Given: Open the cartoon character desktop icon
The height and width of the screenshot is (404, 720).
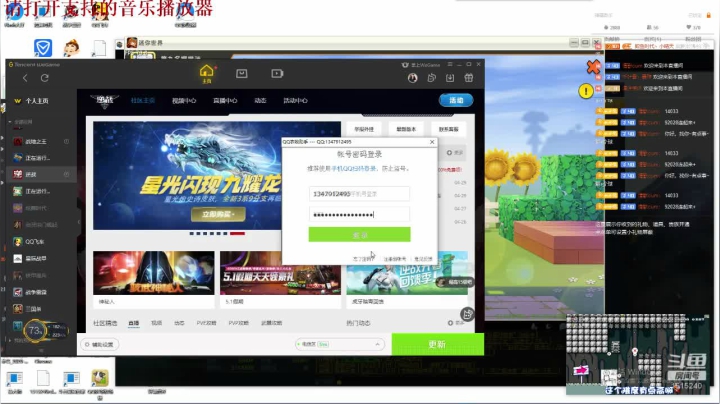Looking at the screenshot, I should pos(71,48).
